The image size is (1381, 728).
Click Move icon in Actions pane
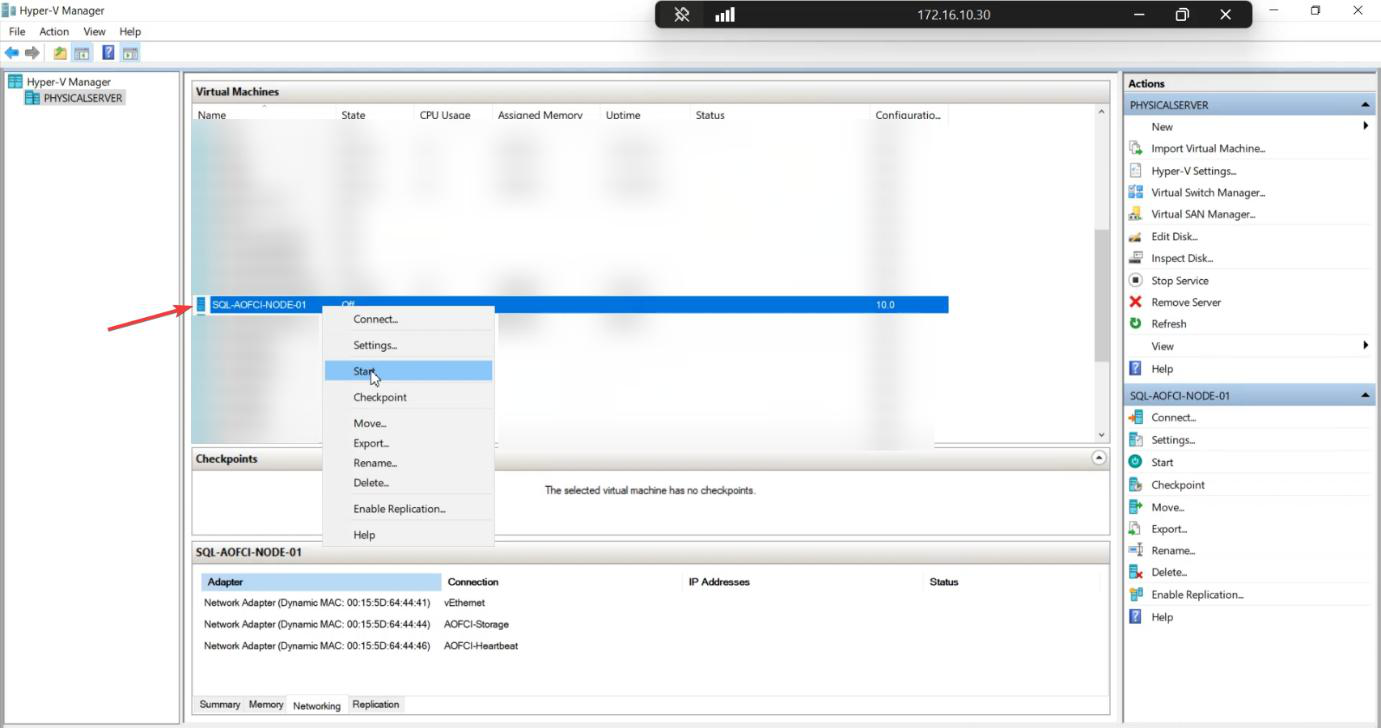click(1135, 507)
